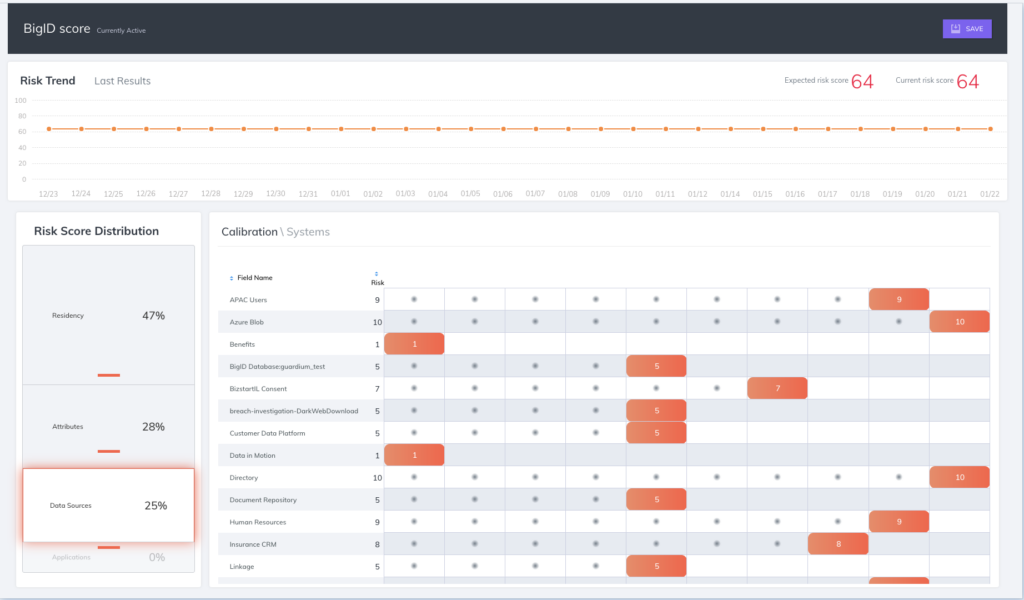Click the Data Sources 25% value
Image resolution: width=1024 pixels, height=600 pixels.
point(155,506)
